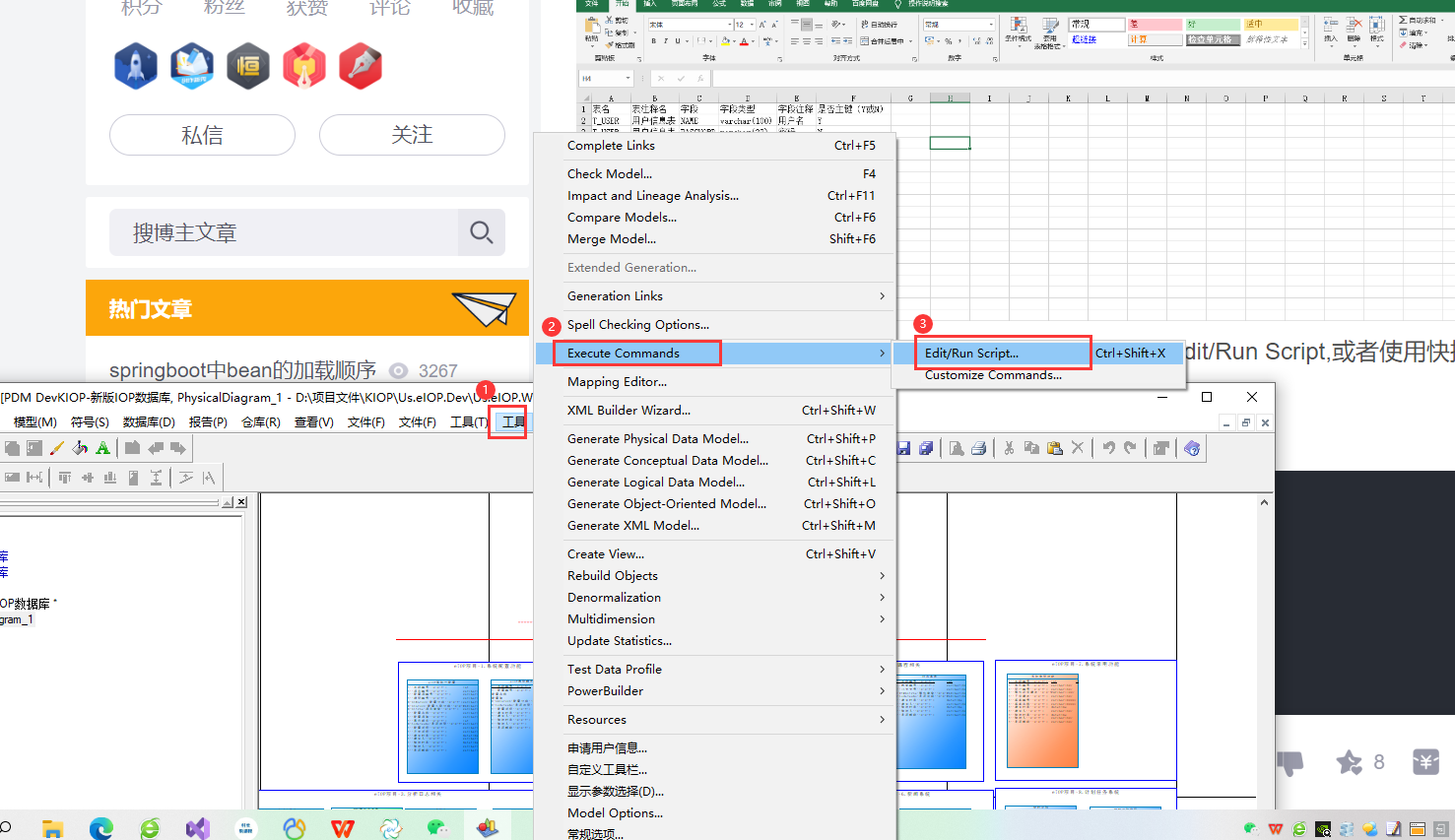1455x840 pixels.
Task: Click the rocket badge icon
Action: pyautogui.click(x=136, y=67)
